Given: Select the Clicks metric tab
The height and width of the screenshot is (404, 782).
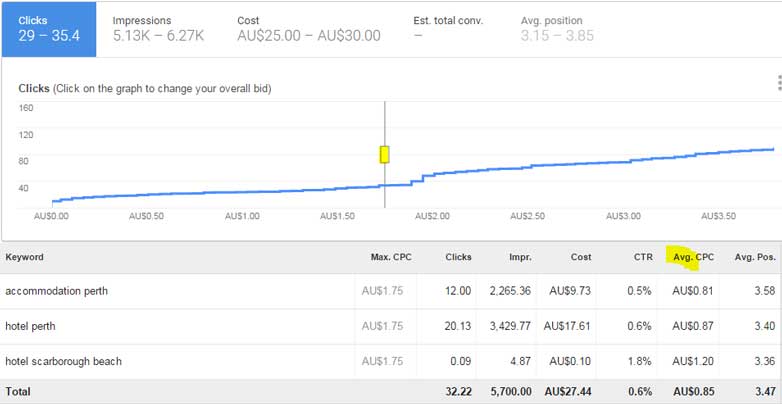Looking at the screenshot, I should pyautogui.click(x=49, y=29).
